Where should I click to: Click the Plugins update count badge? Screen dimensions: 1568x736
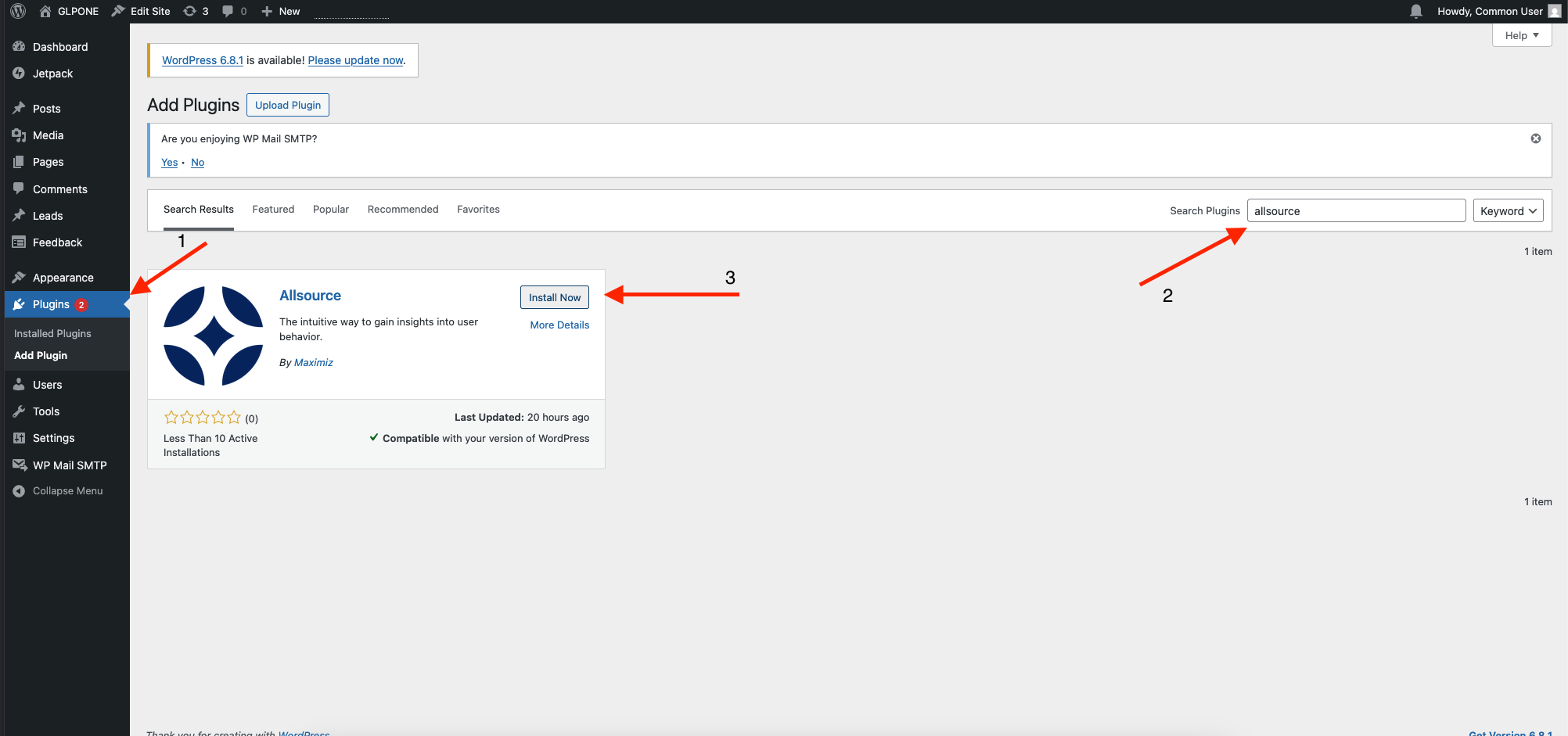point(81,304)
